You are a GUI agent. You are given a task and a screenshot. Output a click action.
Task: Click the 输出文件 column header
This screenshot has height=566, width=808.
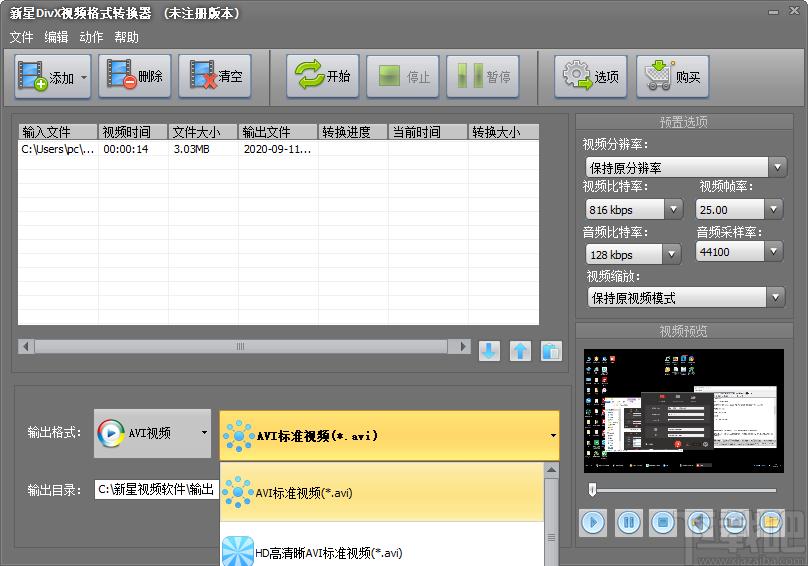pyautogui.click(x=278, y=132)
